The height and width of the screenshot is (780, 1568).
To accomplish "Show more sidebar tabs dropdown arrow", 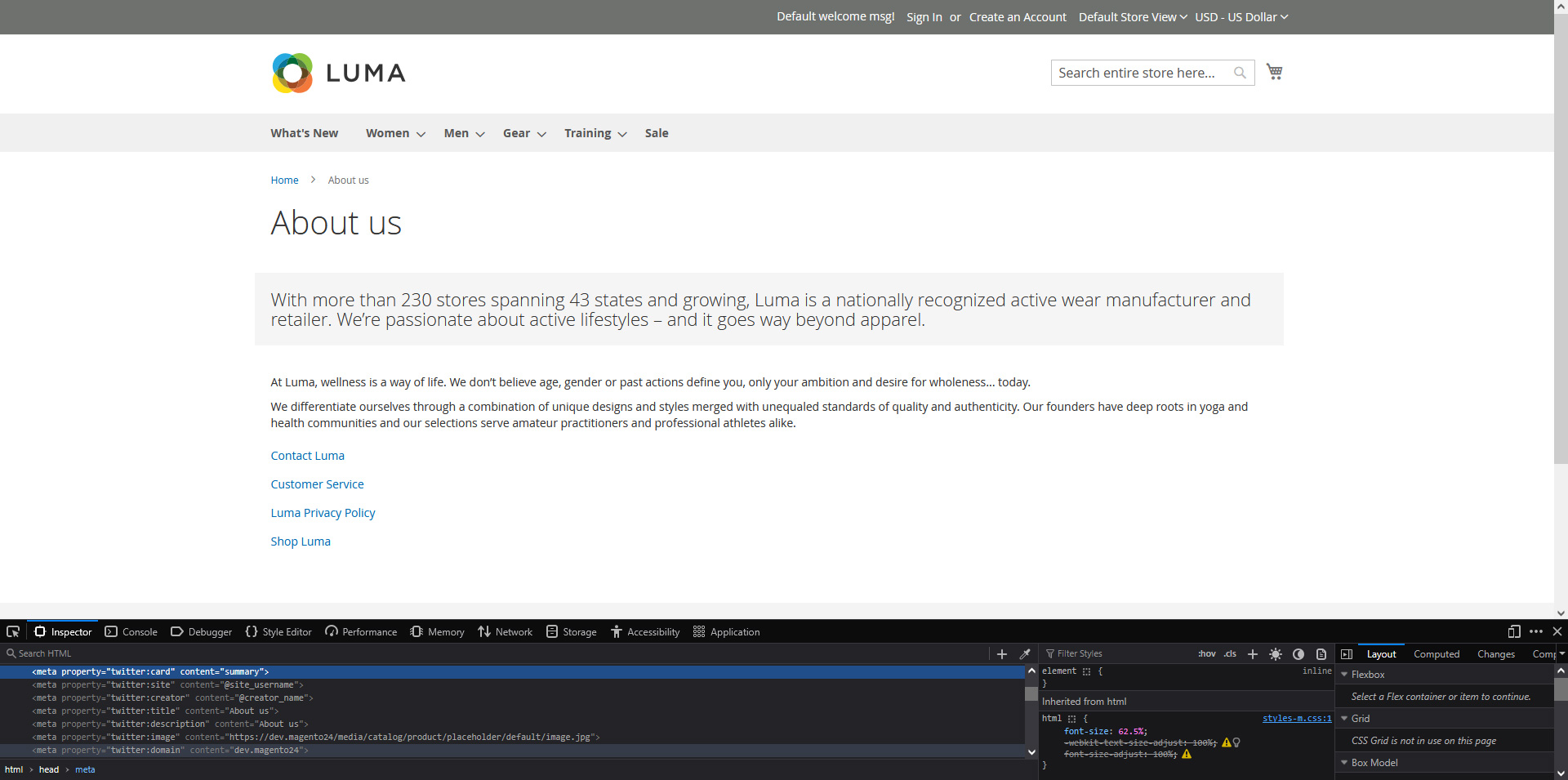I will (1561, 653).
